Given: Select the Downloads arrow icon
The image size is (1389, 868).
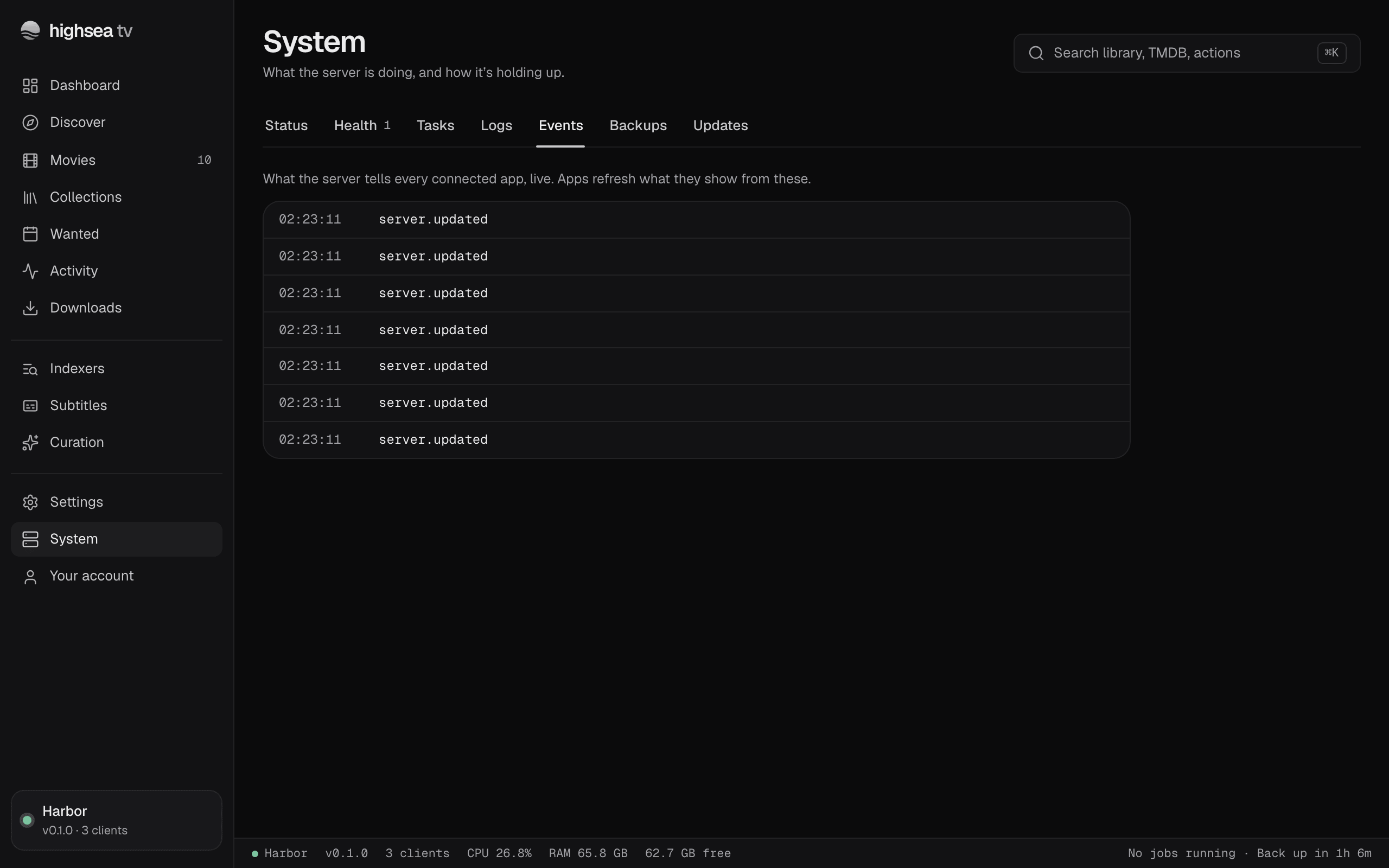Looking at the screenshot, I should click(x=30, y=308).
